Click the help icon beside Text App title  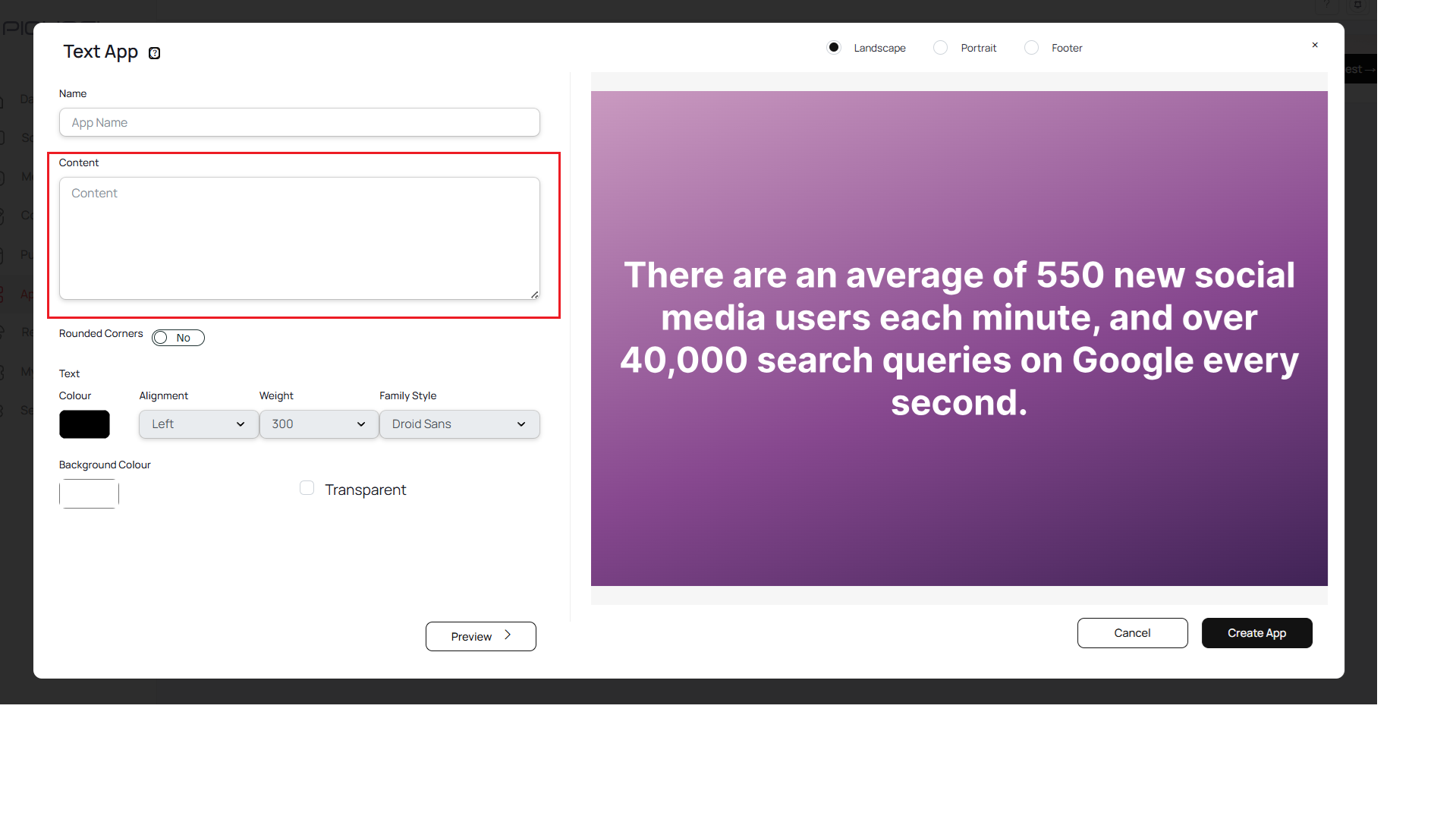point(154,53)
